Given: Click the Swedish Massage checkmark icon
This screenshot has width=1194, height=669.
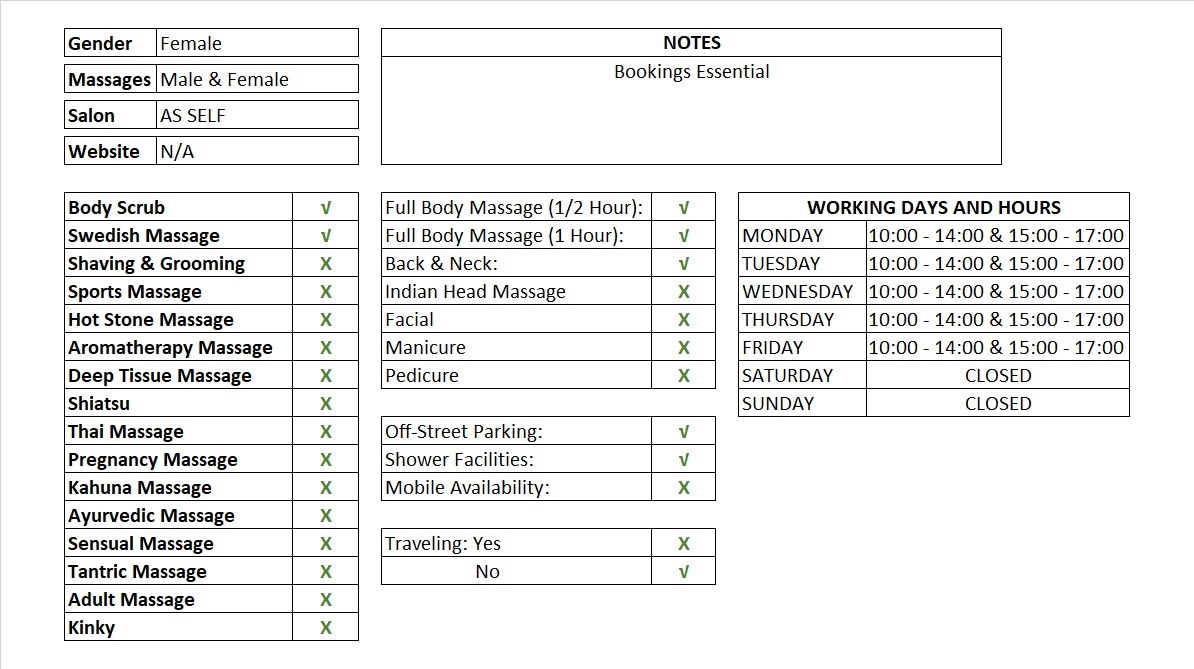Looking at the screenshot, I should tap(325, 236).
